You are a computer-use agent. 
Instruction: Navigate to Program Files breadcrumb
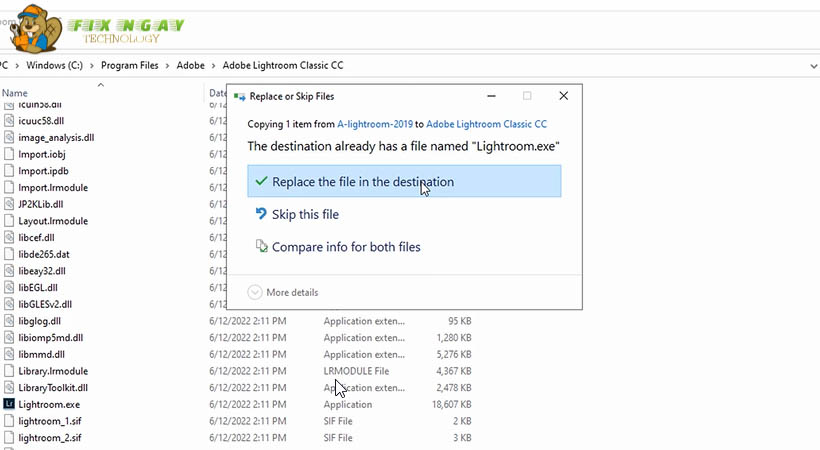pos(129,65)
